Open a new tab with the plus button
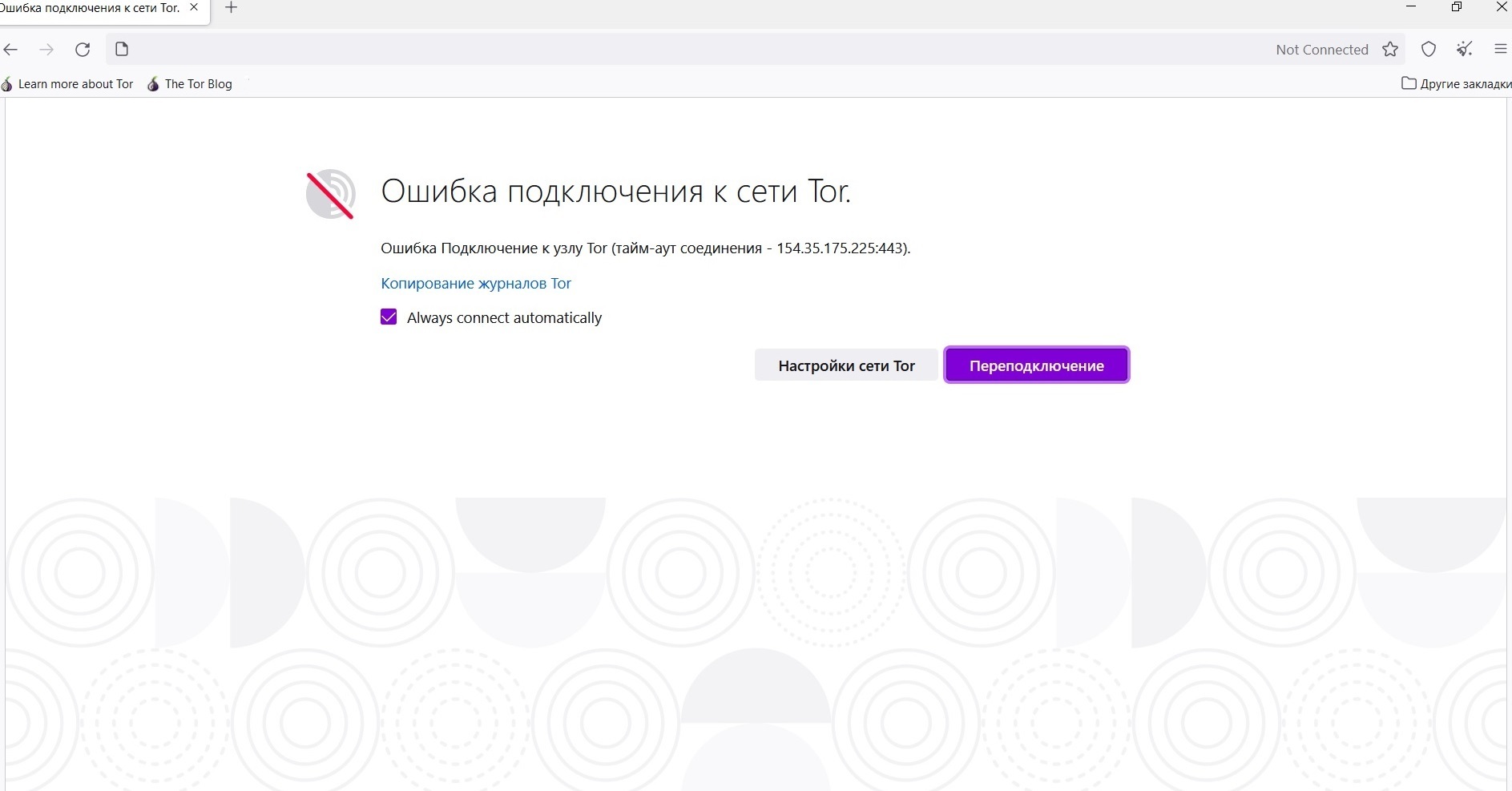1512x791 pixels. [x=232, y=7]
